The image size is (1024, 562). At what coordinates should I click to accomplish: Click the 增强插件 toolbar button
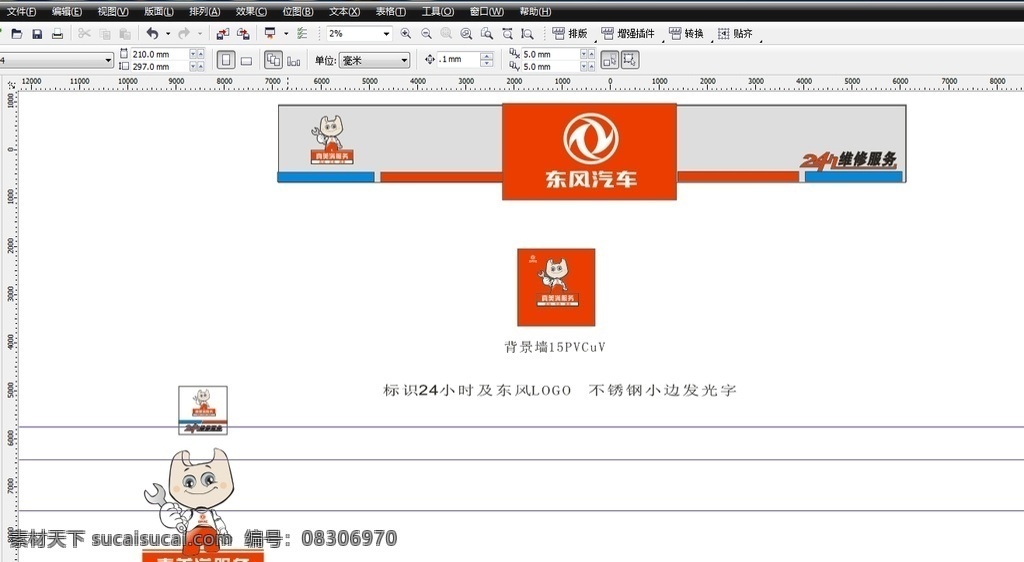click(628, 34)
